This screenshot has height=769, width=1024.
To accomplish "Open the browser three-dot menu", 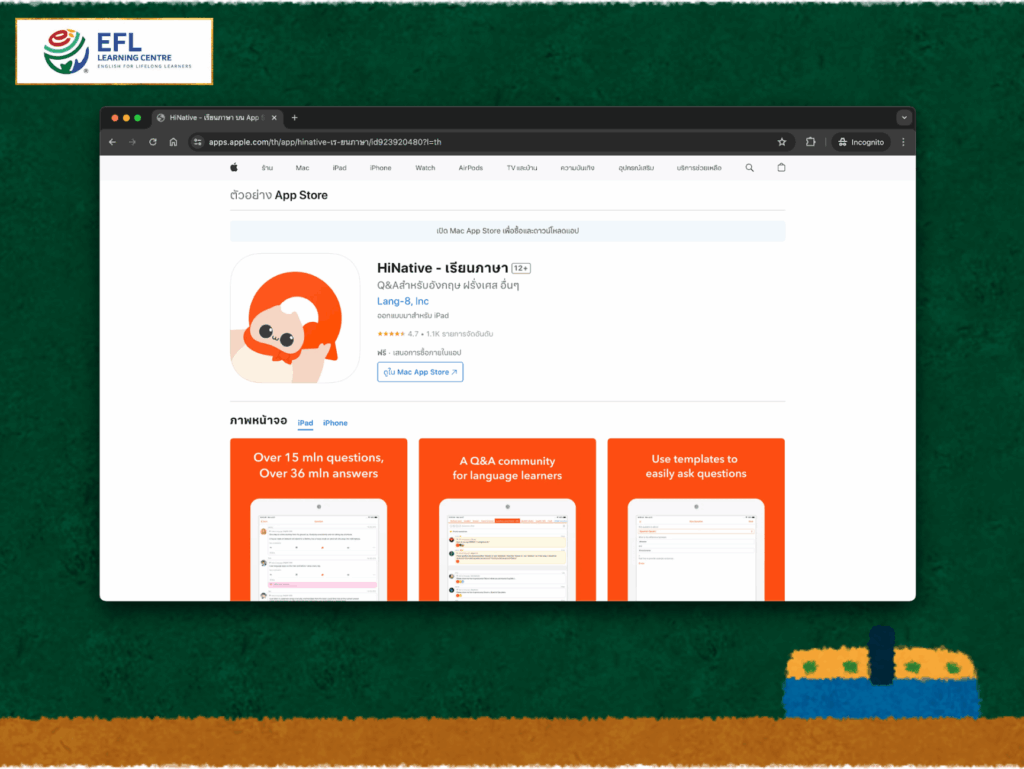I will [x=903, y=142].
